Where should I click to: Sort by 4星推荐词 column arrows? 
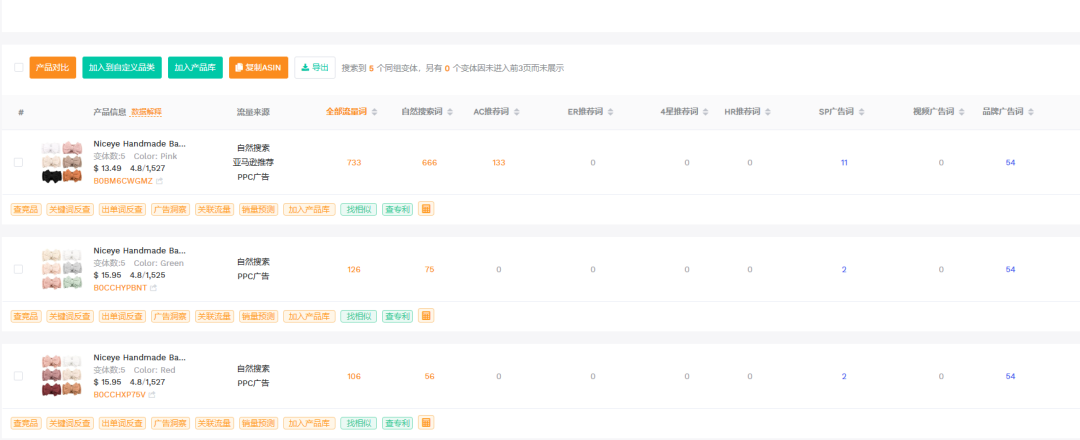[x=706, y=112]
